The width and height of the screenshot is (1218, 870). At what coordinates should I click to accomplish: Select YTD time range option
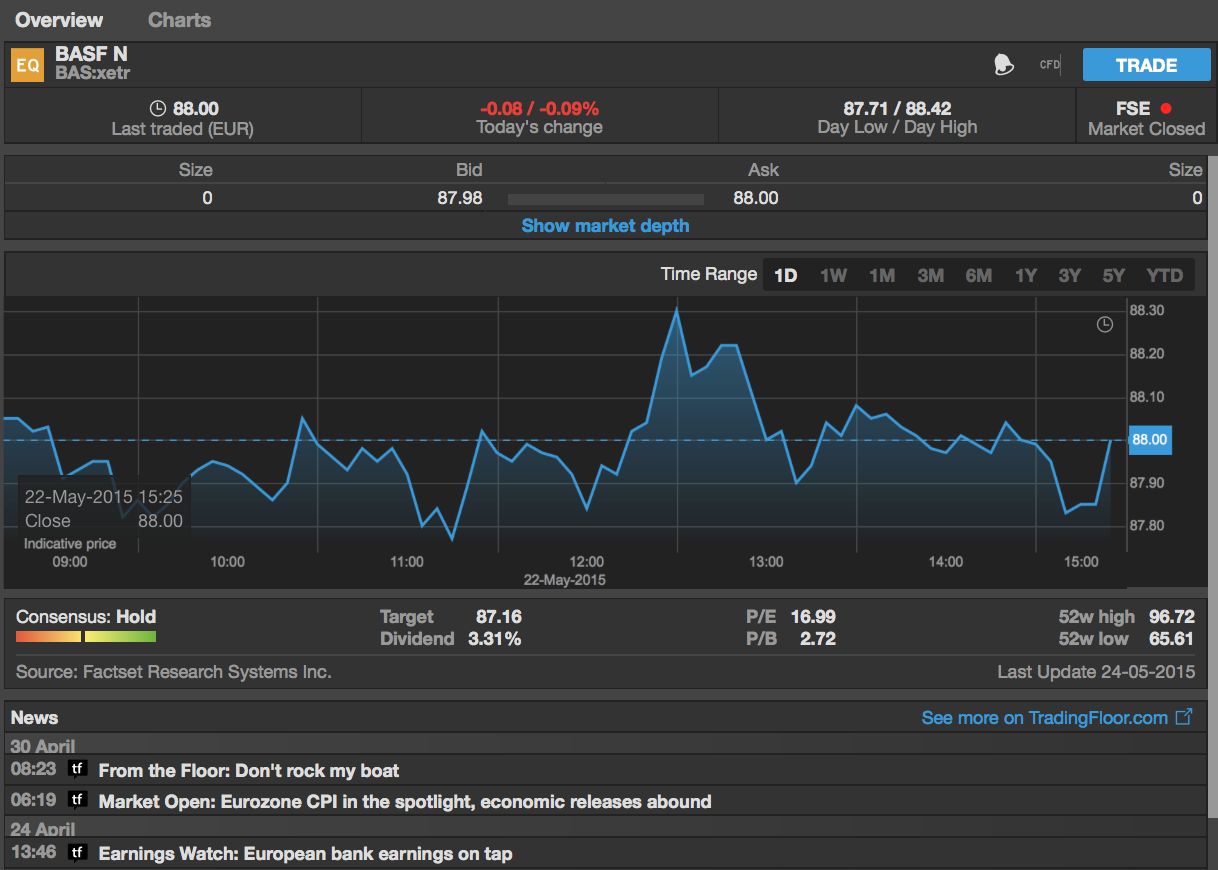point(1164,275)
